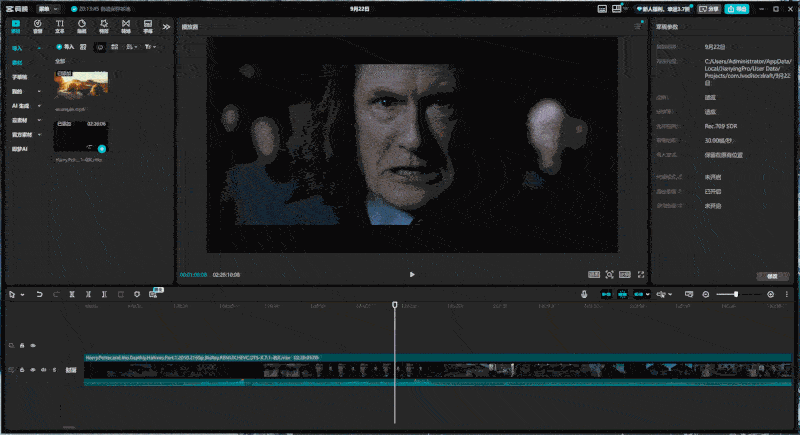Adjust the timeline zoom slider
Viewport: 800px width, 435px height.
[x=738, y=294]
